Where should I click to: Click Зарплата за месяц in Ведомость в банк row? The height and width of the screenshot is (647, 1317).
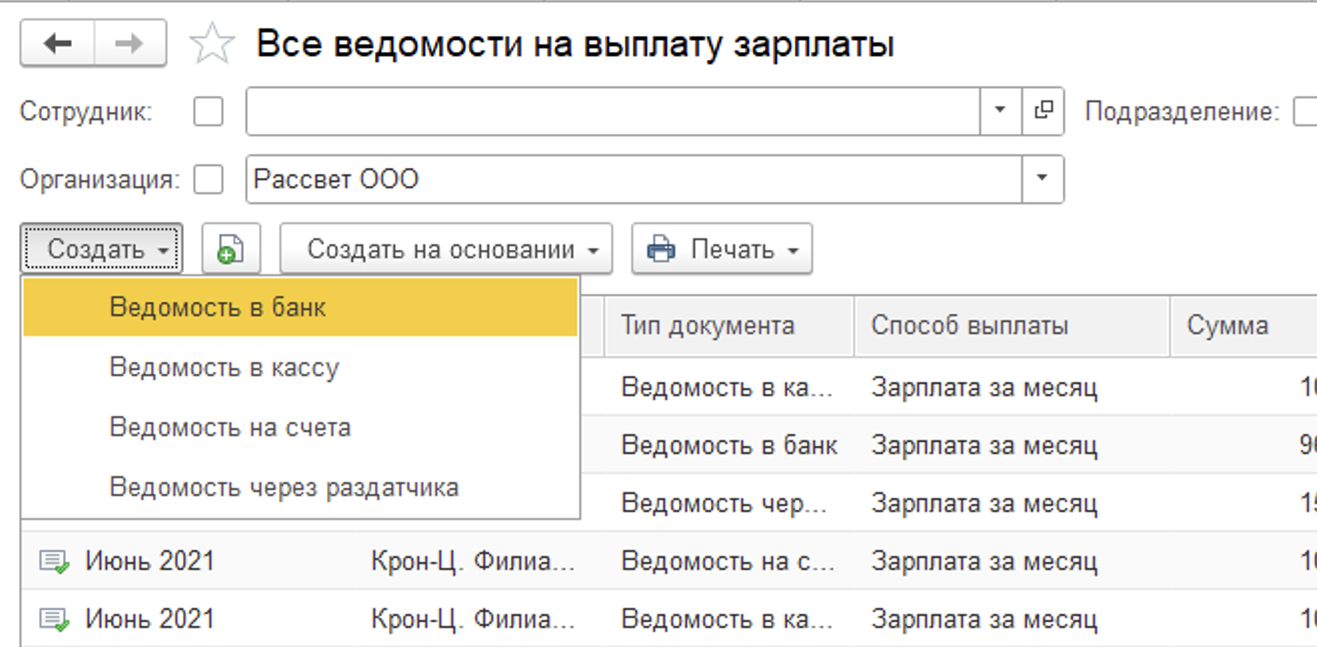pyautogui.click(x=984, y=445)
